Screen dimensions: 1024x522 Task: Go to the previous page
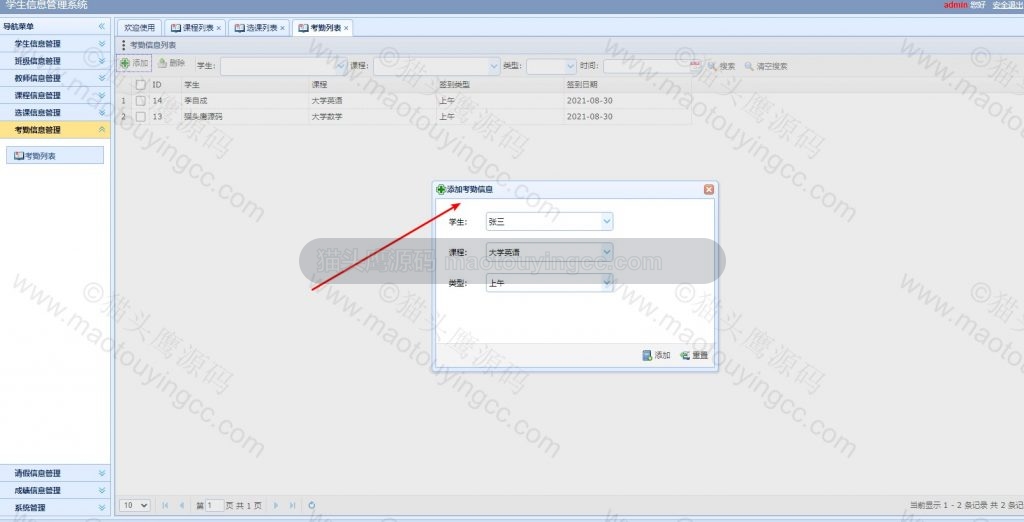(182, 505)
